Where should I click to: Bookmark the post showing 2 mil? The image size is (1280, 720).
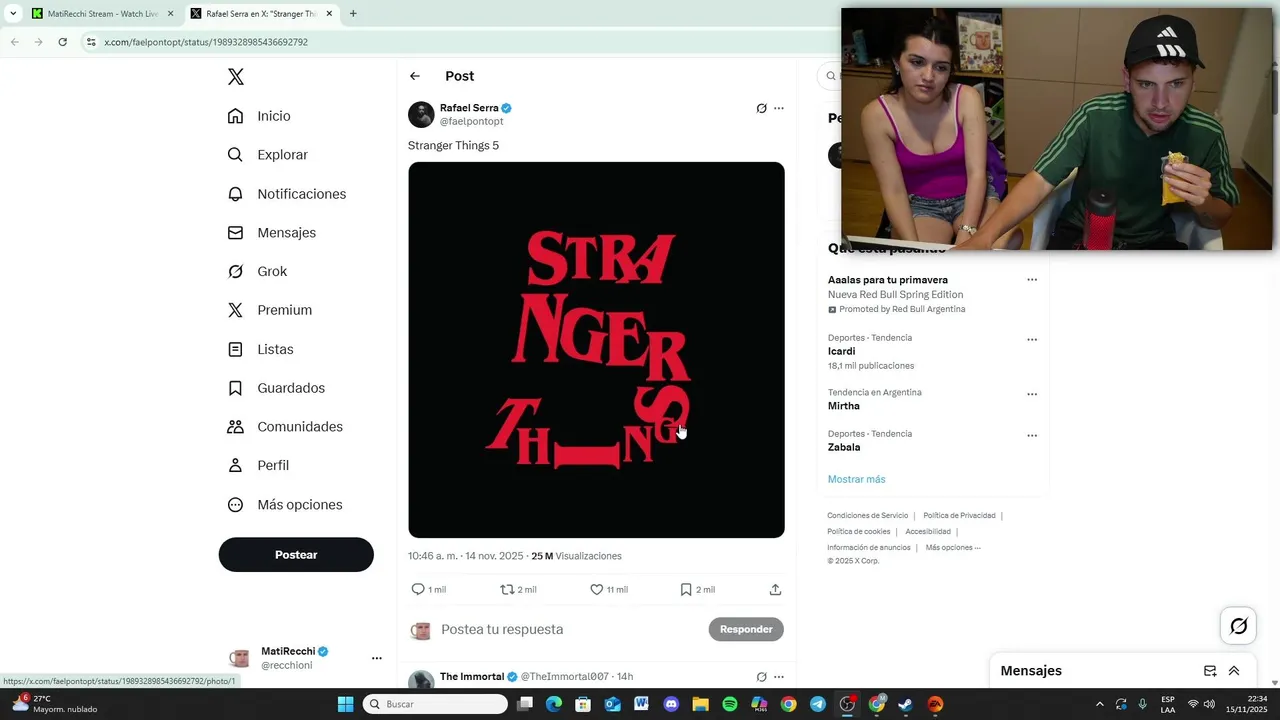click(x=686, y=589)
